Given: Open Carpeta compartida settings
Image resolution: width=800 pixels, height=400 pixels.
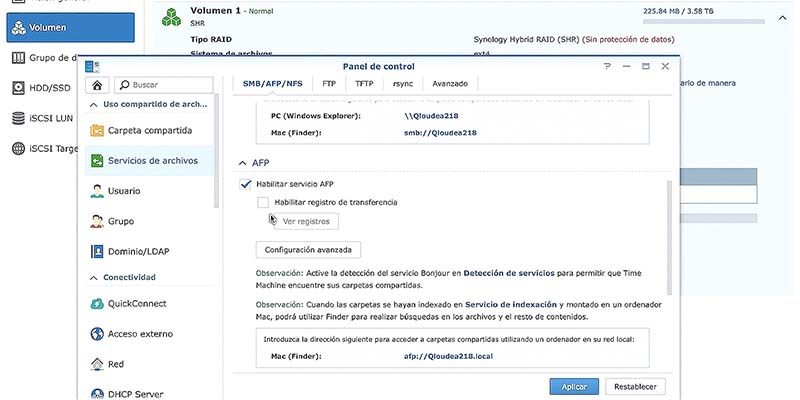Looking at the screenshot, I should pyautogui.click(x=149, y=131).
